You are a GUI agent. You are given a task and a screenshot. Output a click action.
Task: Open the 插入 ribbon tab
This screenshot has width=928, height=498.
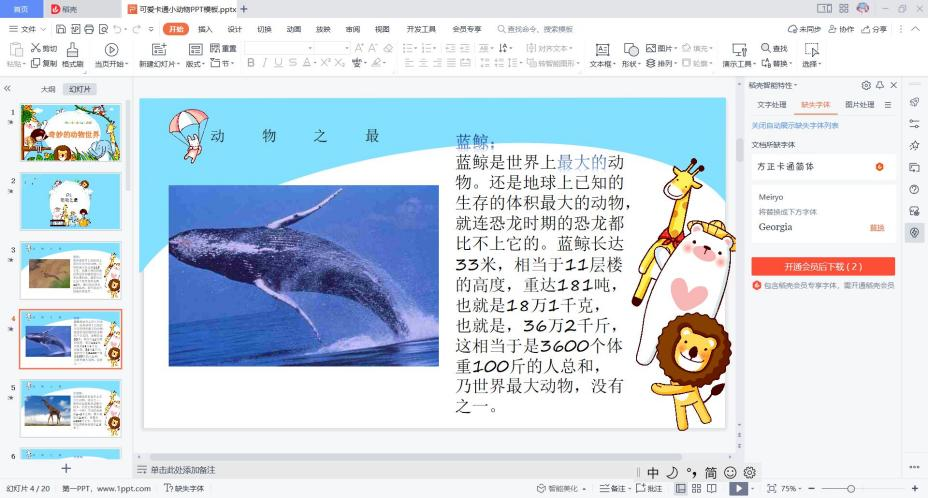[205, 29]
